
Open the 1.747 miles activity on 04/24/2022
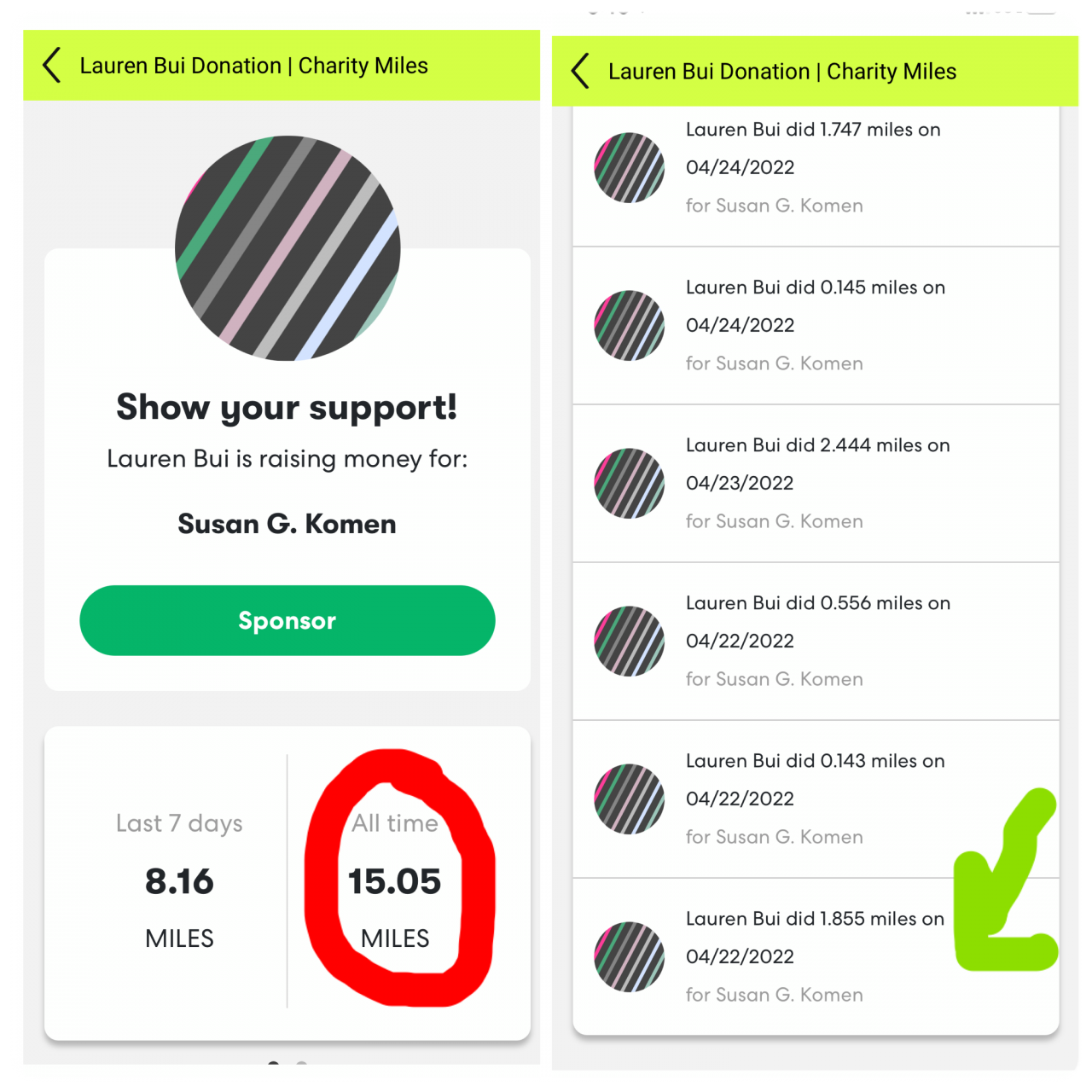816,167
